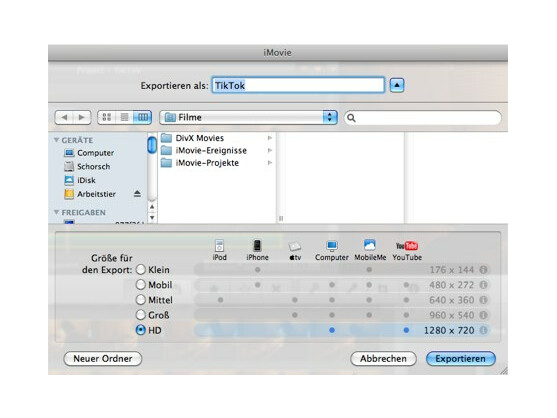Screen dimensions: 557x418
Task: Select the Apple TV device icon
Action: tap(295, 246)
